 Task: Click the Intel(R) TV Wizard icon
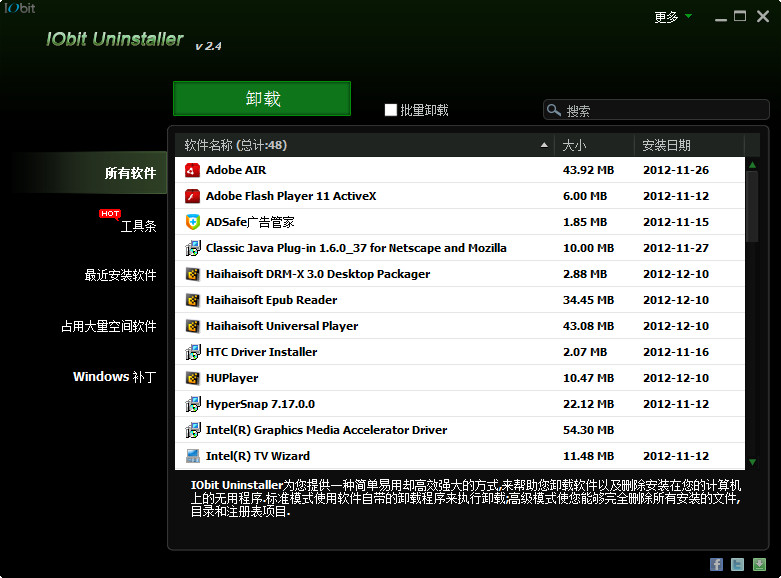click(x=192, y=456)
